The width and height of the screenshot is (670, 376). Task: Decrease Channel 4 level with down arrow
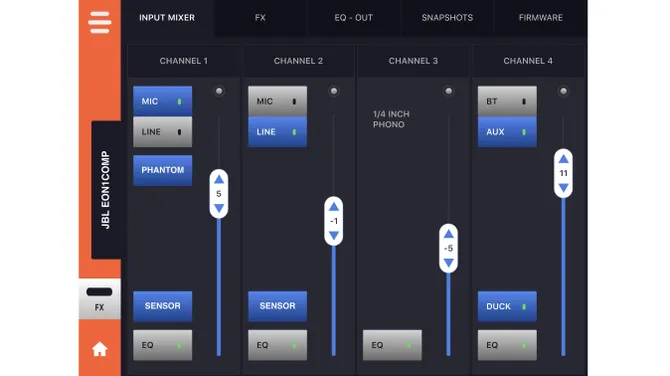tap(563, 188)
